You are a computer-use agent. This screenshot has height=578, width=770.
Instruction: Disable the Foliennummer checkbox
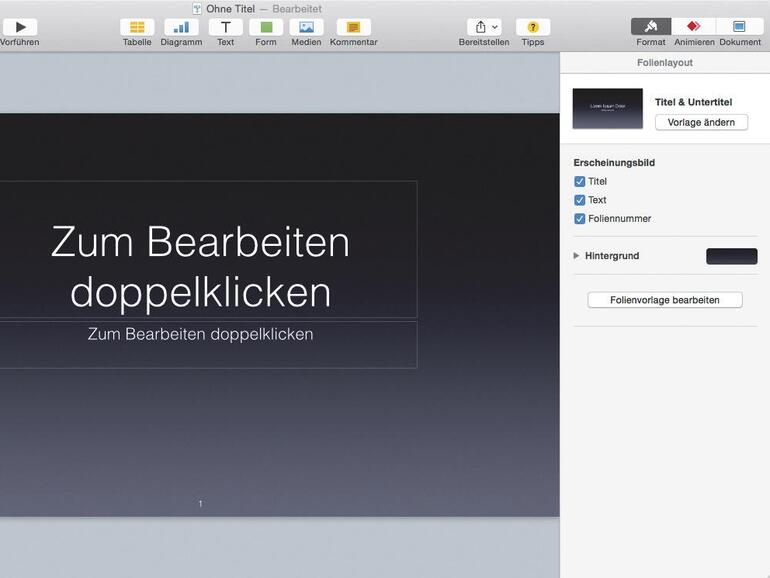[x=579, y=219]
